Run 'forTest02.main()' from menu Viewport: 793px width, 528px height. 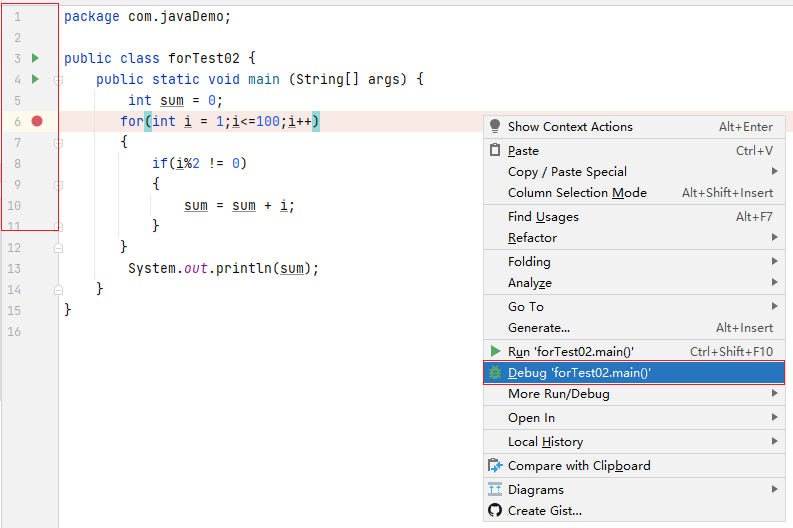pyautogui.click(x=634, y=351)
